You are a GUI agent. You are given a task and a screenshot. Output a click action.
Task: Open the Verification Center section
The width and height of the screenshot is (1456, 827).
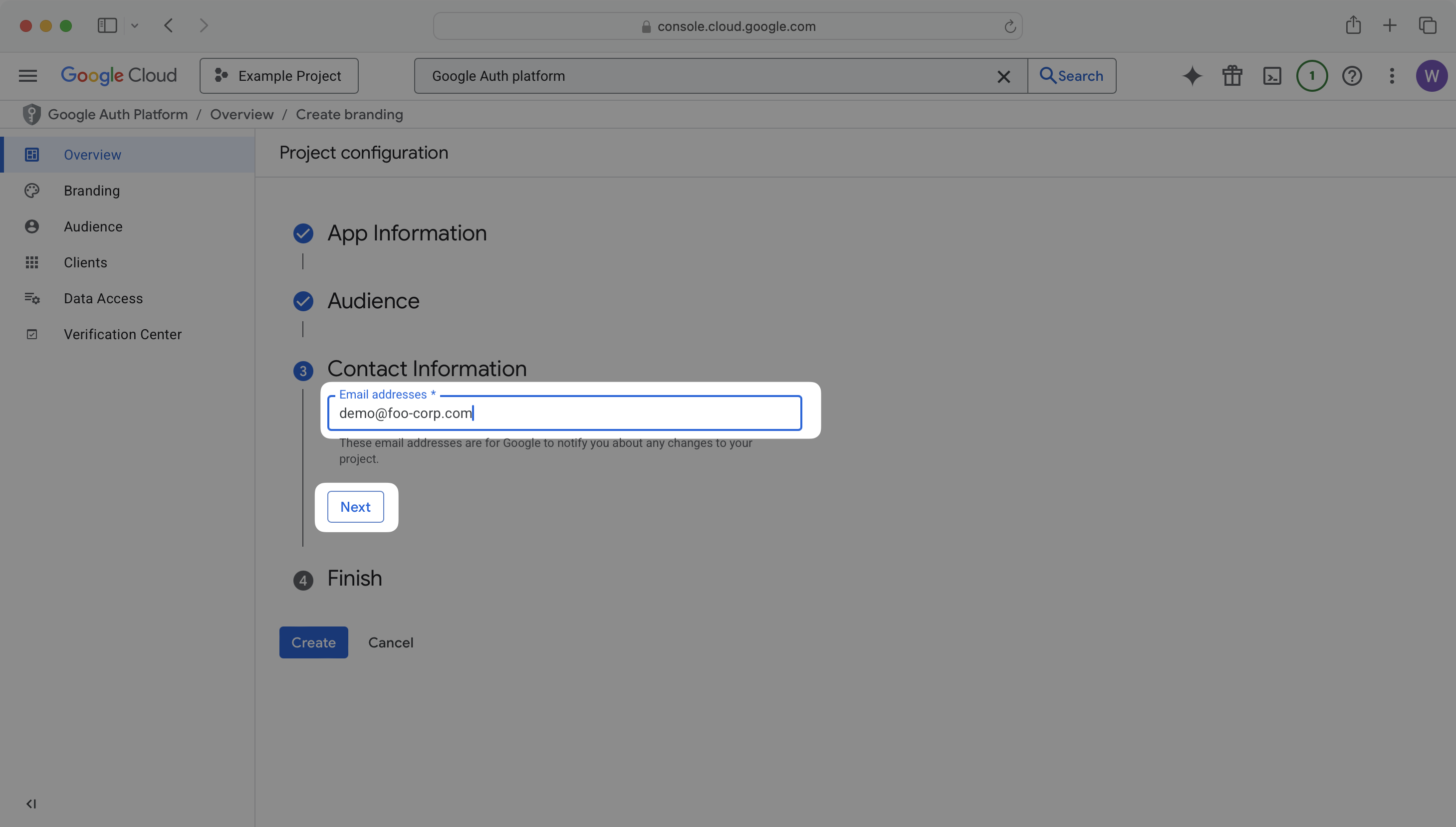(122, 334)
